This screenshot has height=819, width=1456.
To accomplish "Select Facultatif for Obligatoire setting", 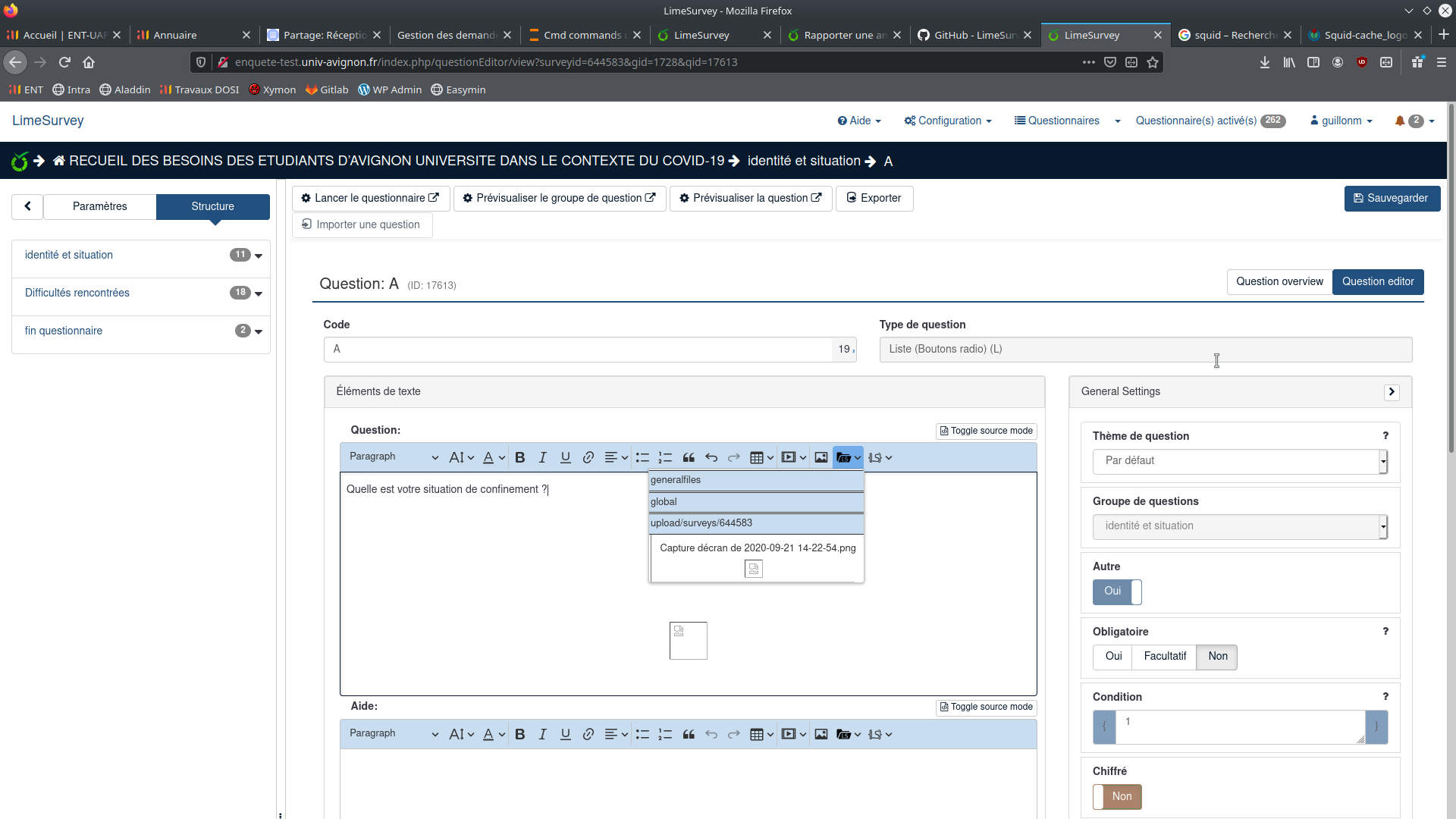I will [1165, 657].
